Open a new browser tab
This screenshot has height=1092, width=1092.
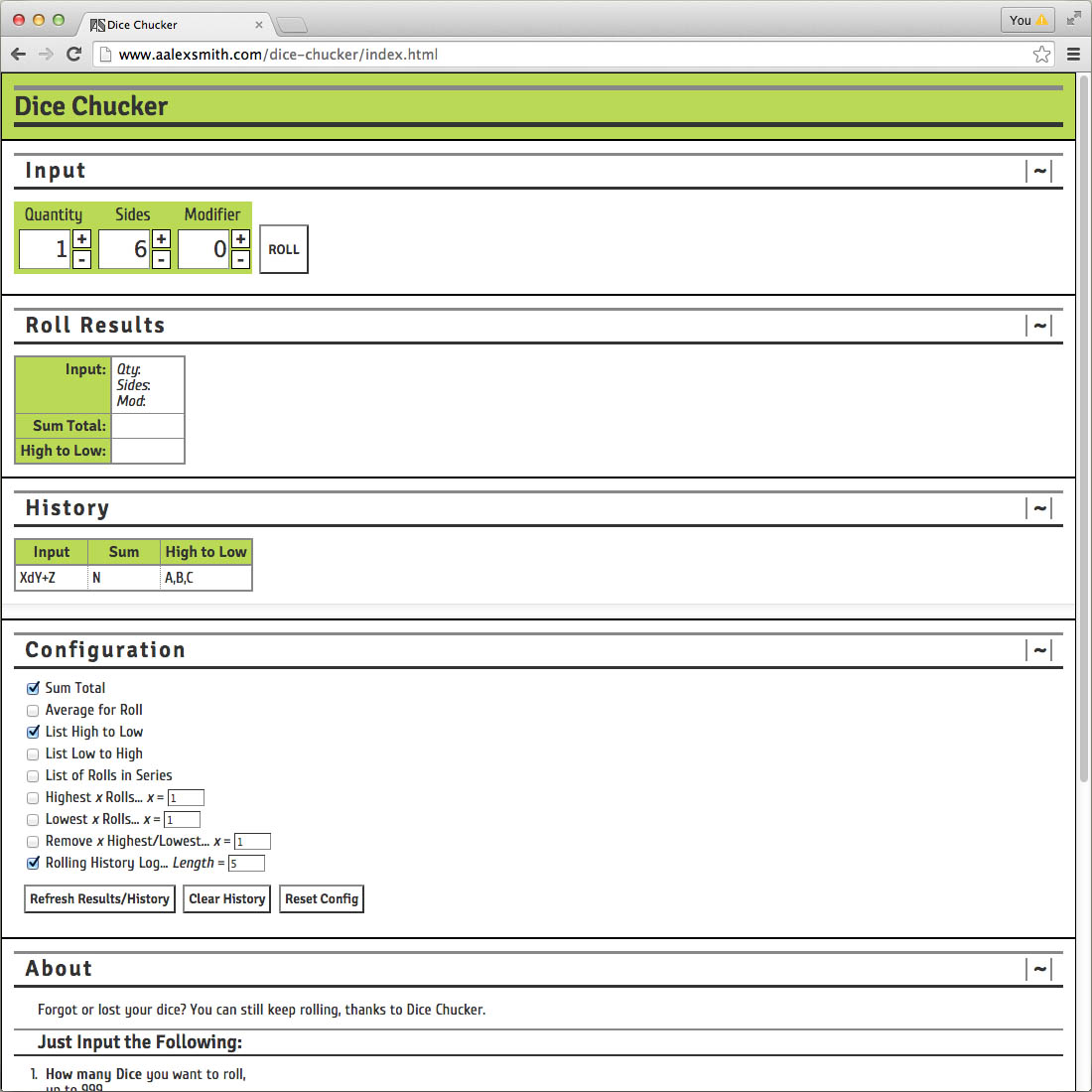(x=292, y=25)
